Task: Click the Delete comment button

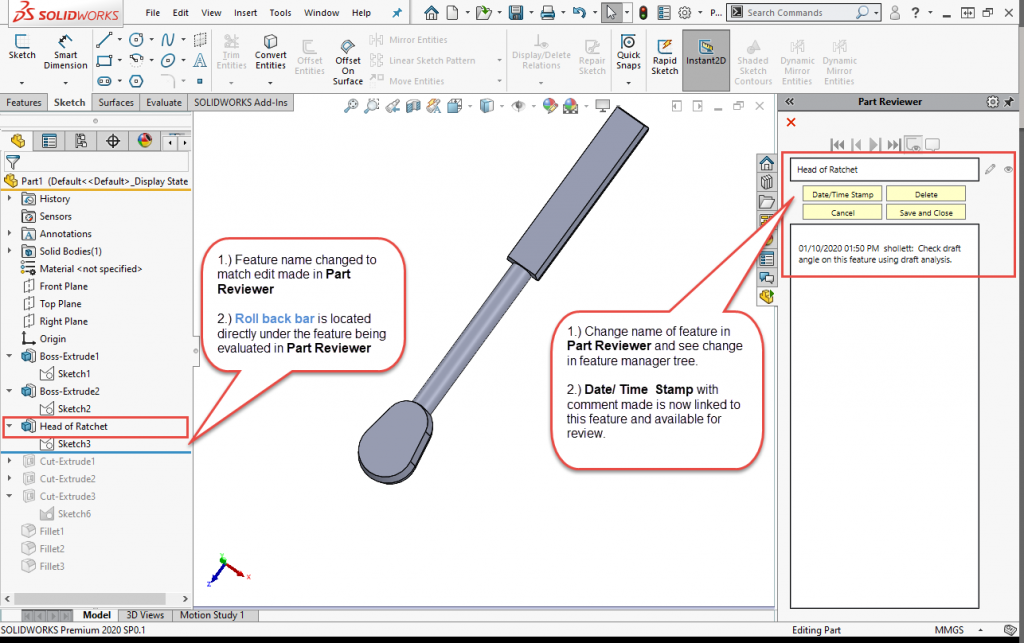Action: pos(925,195)
